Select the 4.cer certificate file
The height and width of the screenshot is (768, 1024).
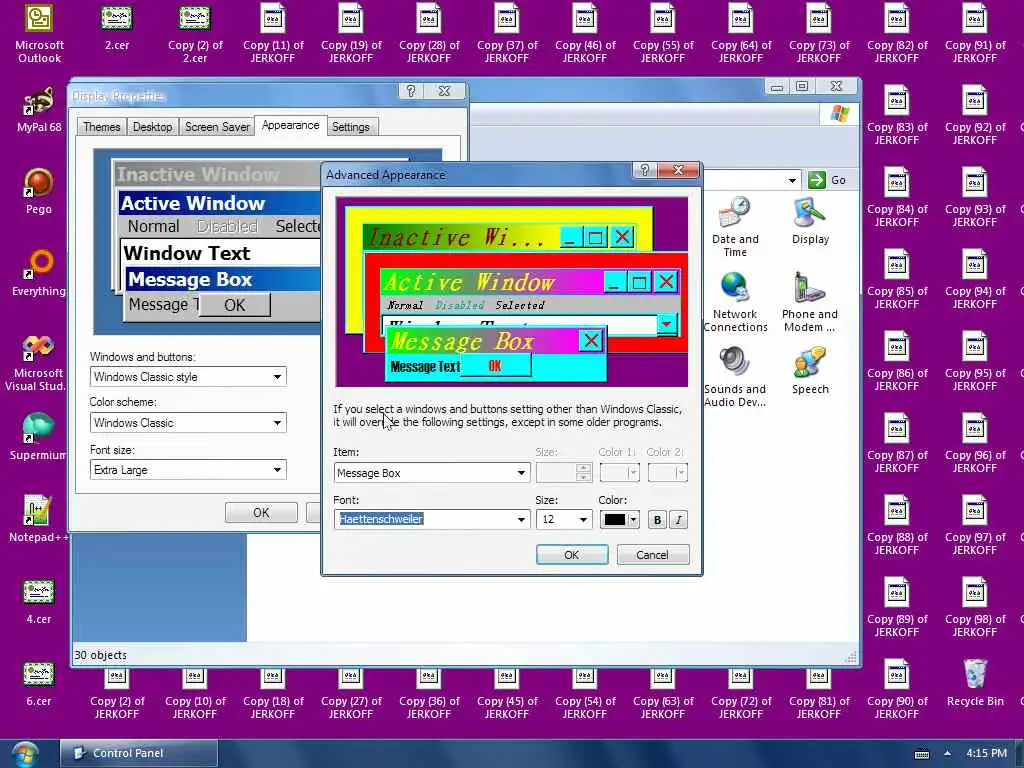point(39,601)
